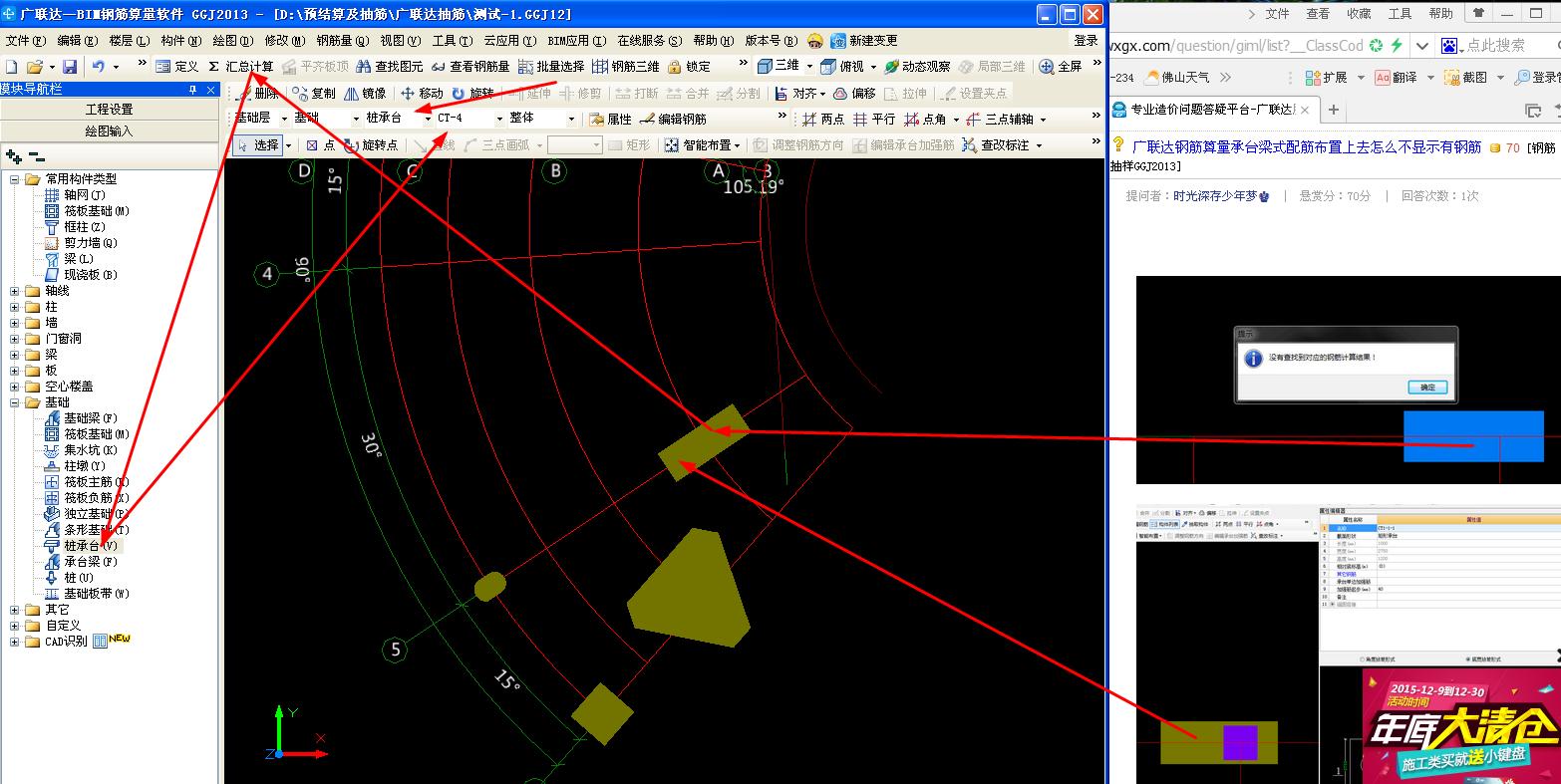Image resolution: width=1561 pixels, height=784 pixels.
Task: Open the 定义 definition tool
Action: (177, 66)
